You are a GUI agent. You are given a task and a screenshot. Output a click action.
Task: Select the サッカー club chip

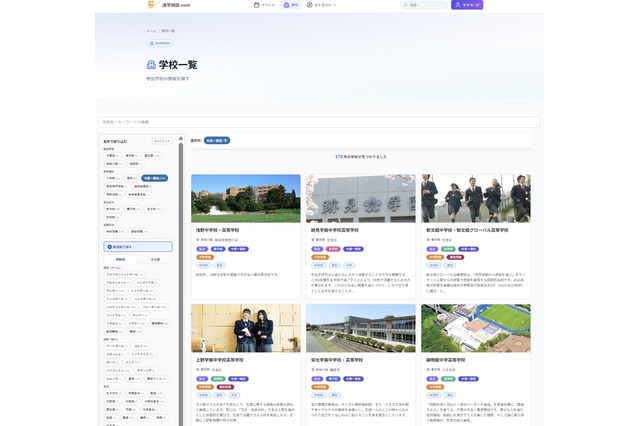[115, 291]
